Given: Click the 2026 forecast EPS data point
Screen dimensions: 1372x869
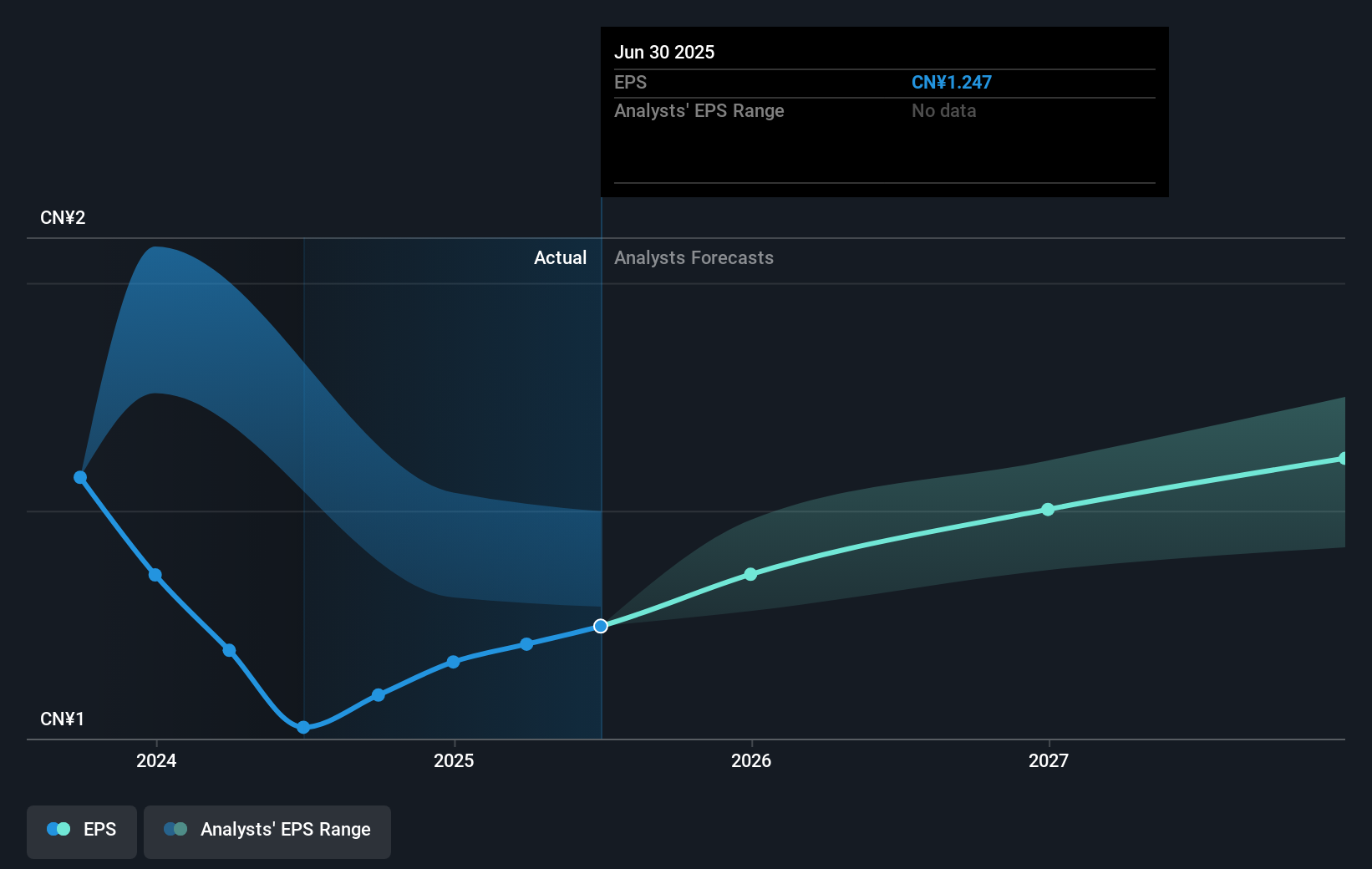Looking at the screenshot, I should click(x=751, y=574).
